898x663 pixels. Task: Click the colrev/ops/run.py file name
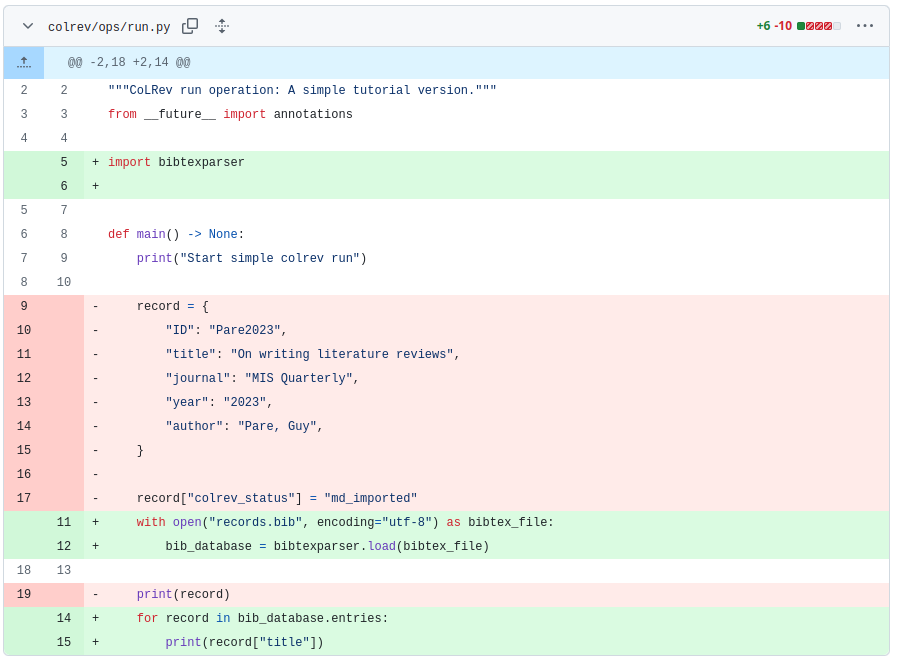(x=109, y=27)
